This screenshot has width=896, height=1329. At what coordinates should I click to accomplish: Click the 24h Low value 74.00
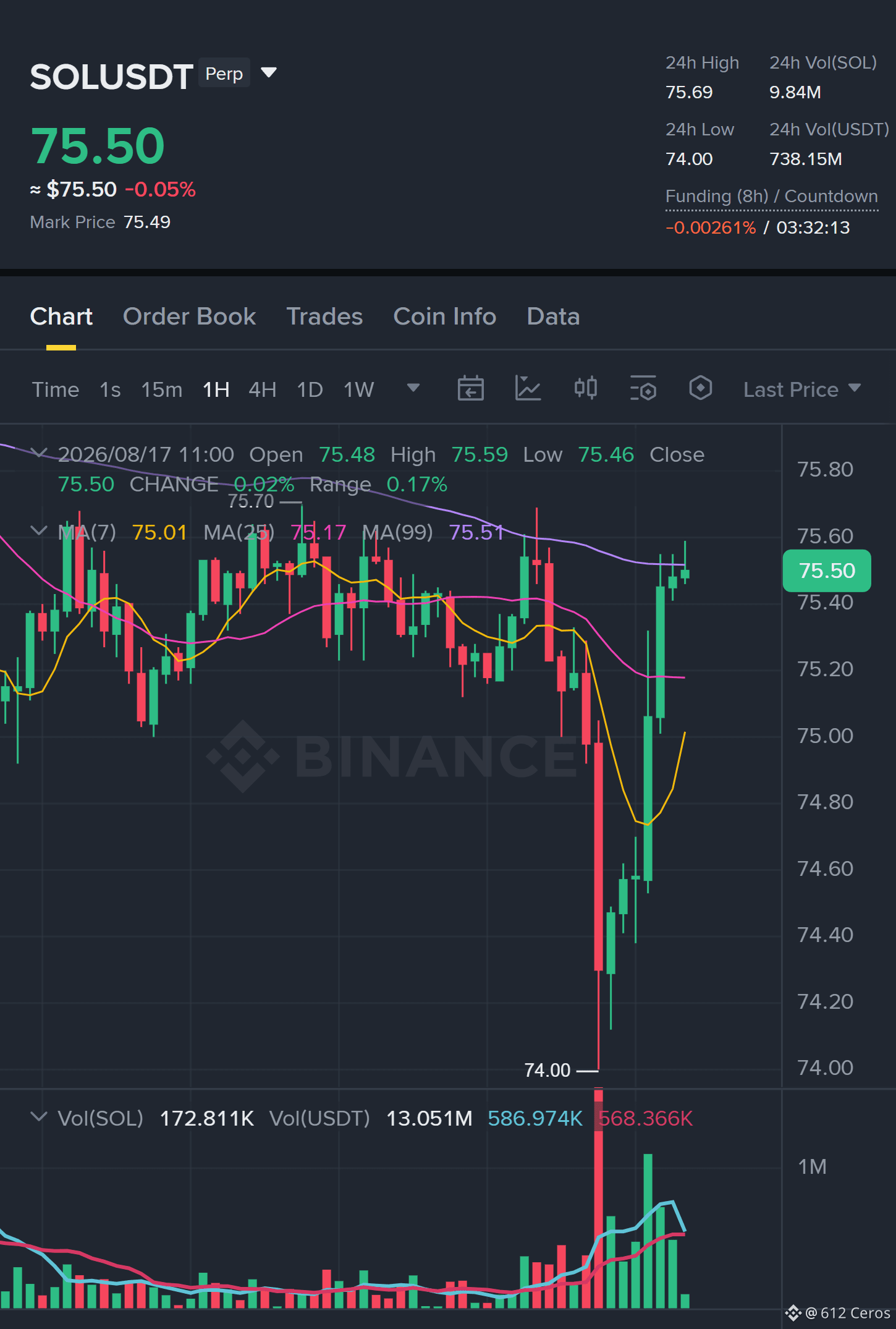689,159
